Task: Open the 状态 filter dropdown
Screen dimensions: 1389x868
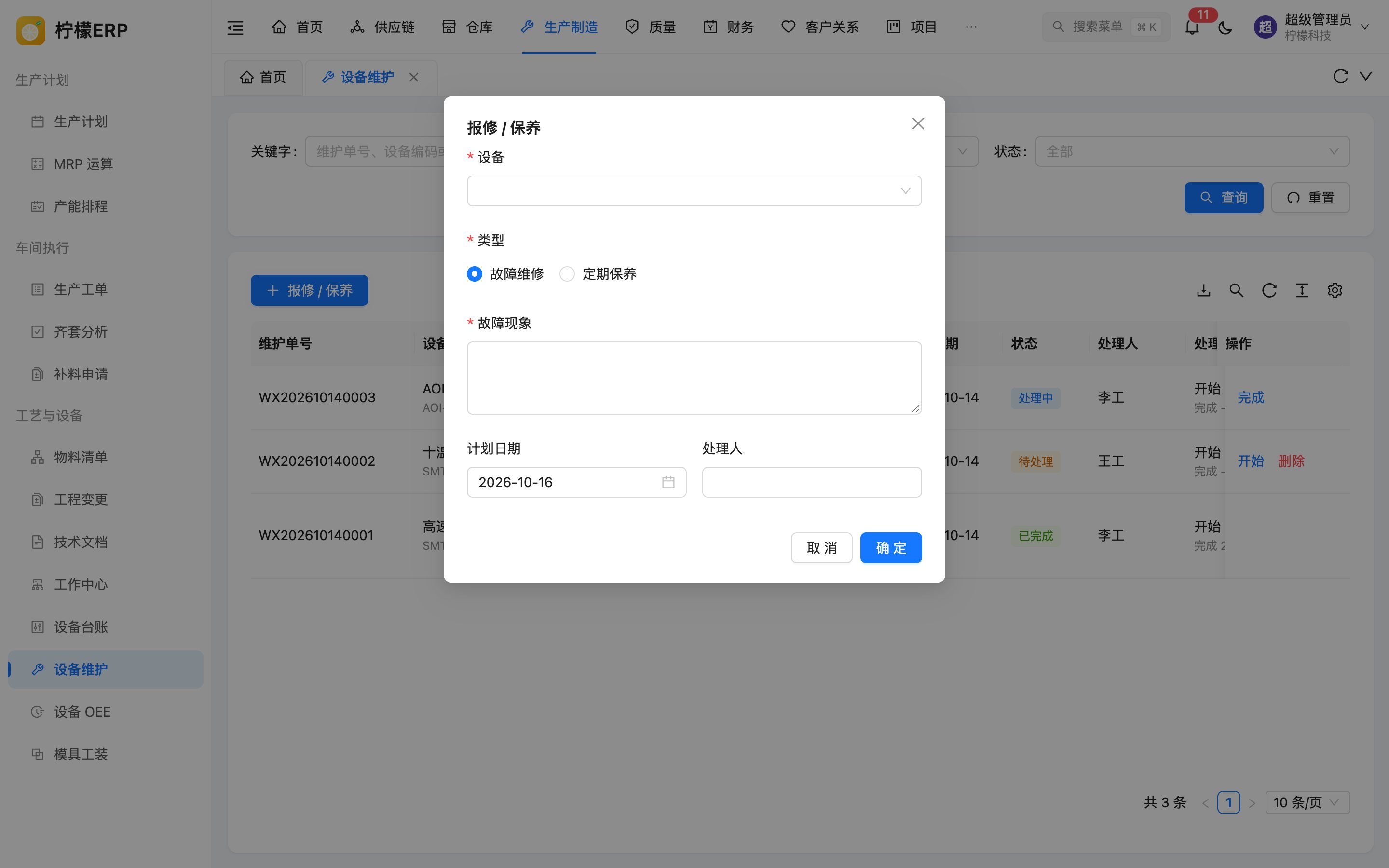Action: [x=1192, y=151]
